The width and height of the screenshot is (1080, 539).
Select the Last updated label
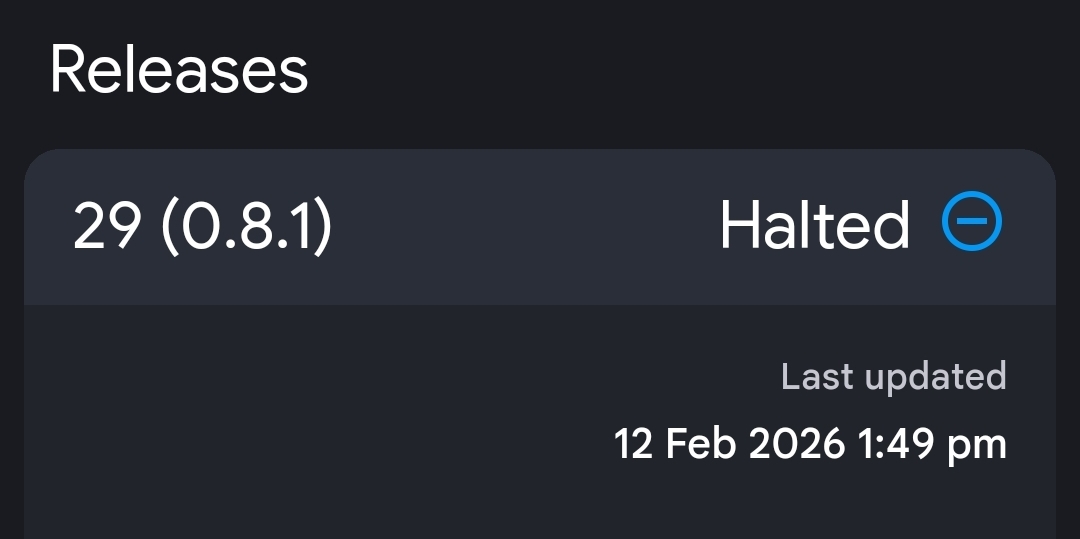(893, 376)
